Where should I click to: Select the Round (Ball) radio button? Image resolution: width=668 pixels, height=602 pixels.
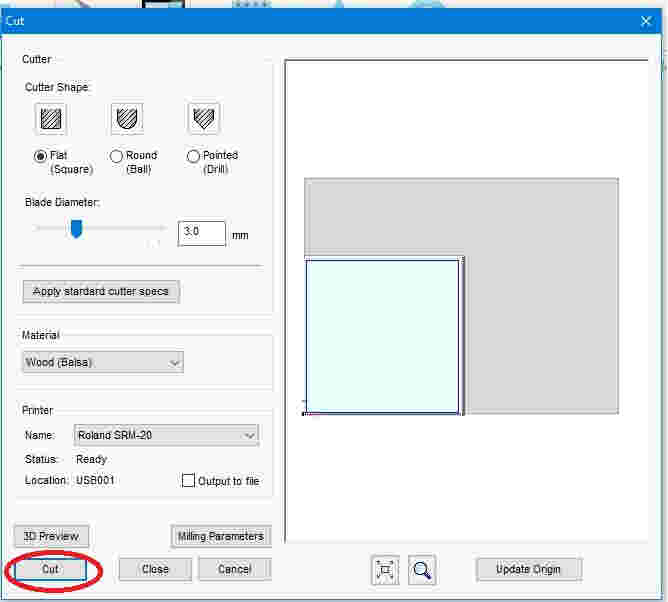[x=116, y=156]
